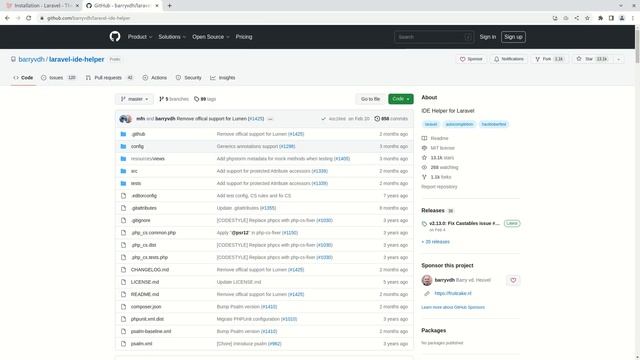Open the Security tab
Viewport: 640px width, 360px height.
point(189,78)
